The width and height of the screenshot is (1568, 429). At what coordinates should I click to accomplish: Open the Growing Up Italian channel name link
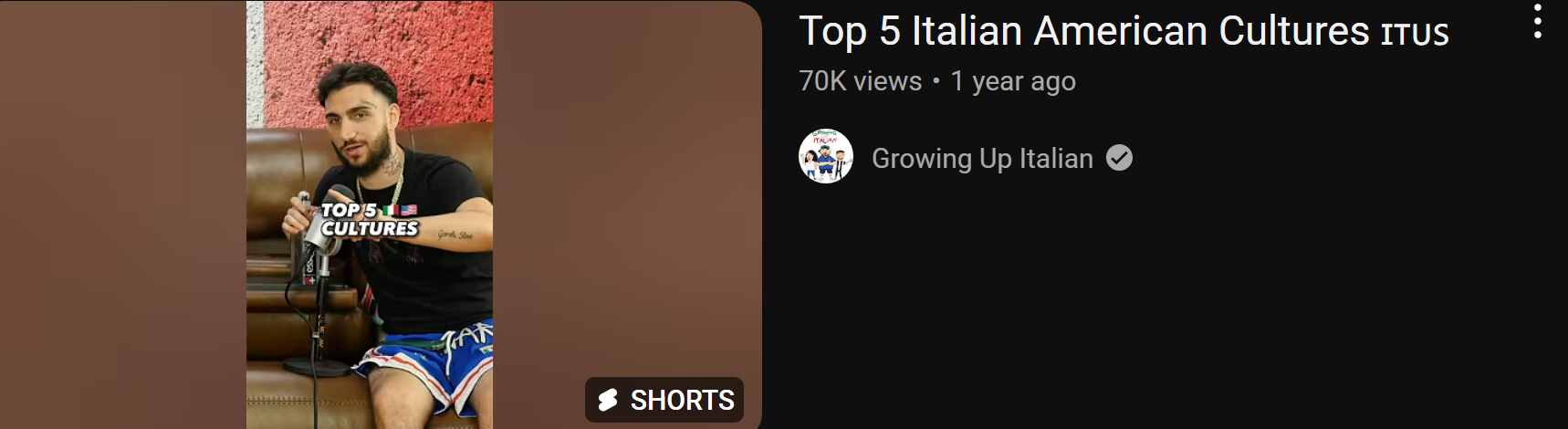pyautogui.click(x=982, y=158)
